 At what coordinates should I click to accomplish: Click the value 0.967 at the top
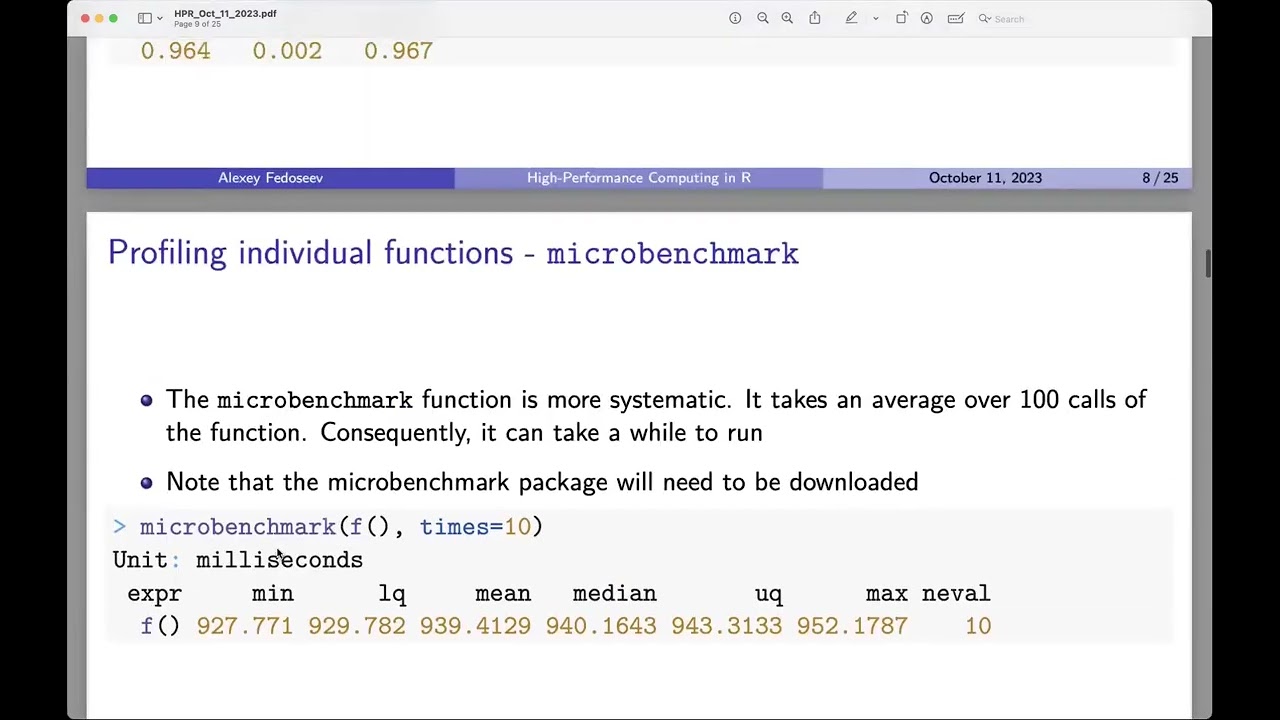(x=398, y=51)
